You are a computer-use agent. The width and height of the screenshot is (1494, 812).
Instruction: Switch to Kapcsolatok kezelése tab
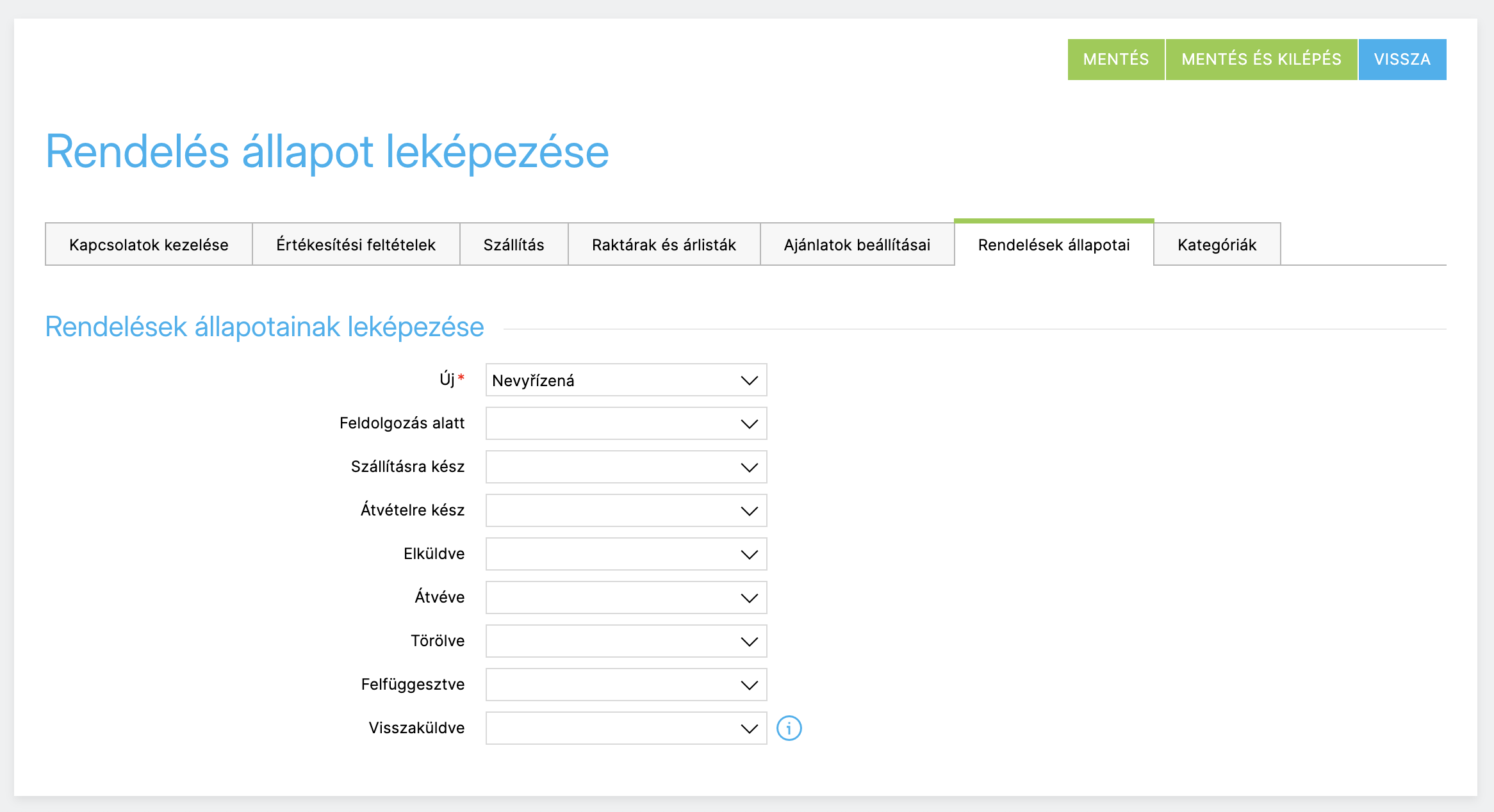(149, 245)
